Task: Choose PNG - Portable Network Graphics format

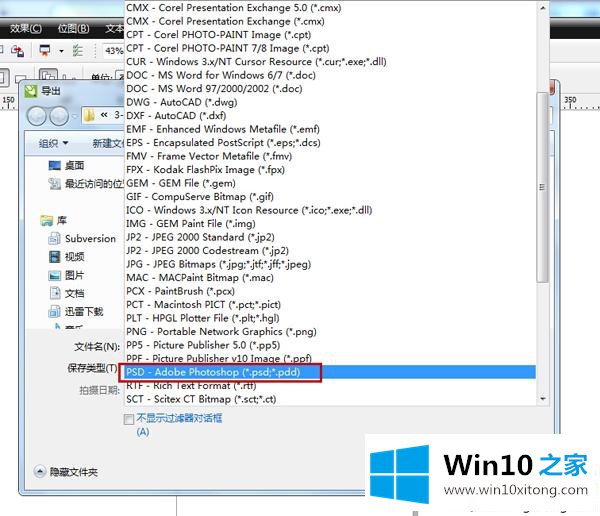Action: pyautogui.click(x=331, y=331)
